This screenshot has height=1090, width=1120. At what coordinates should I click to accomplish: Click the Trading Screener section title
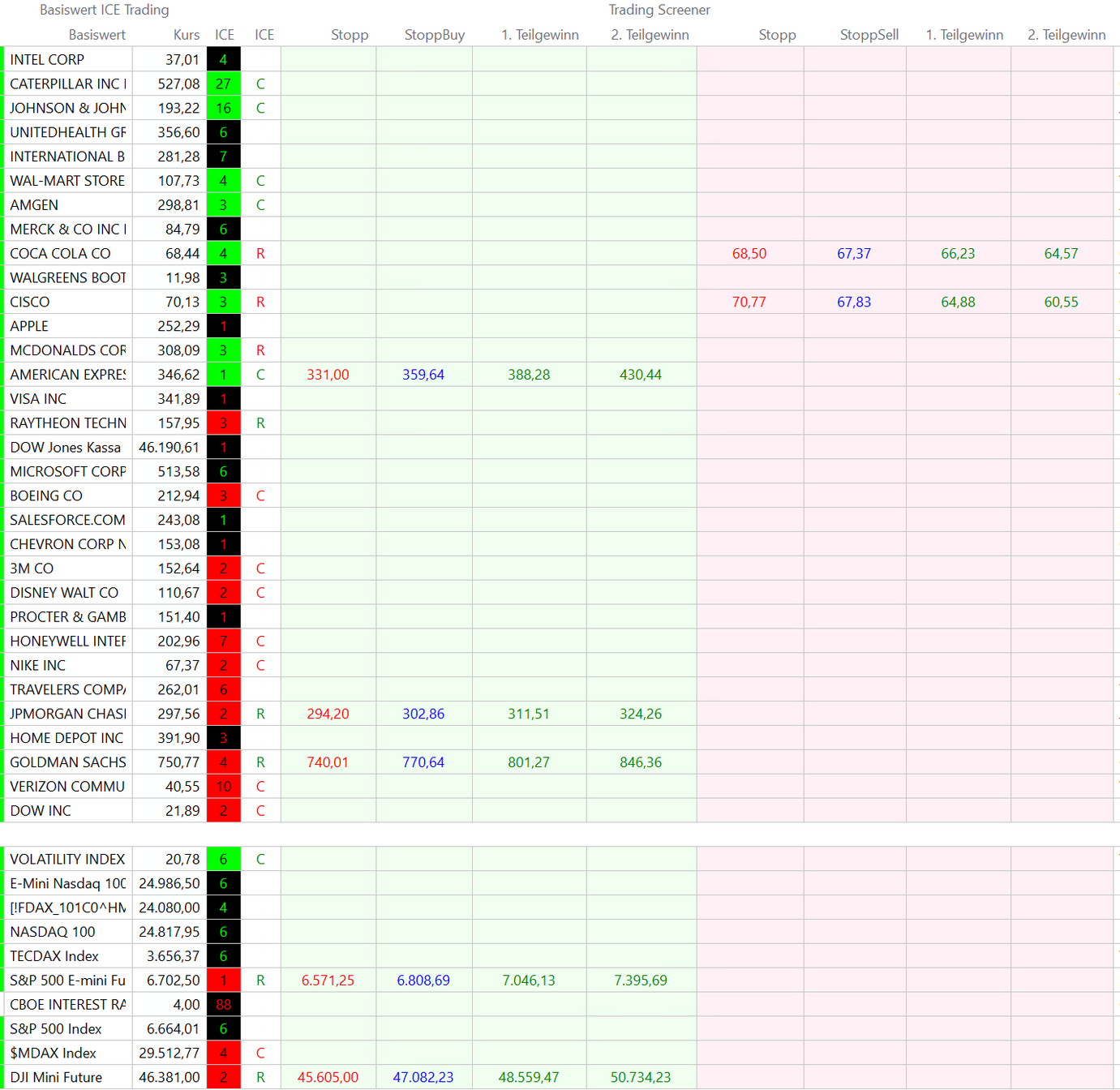pos(659,10)
